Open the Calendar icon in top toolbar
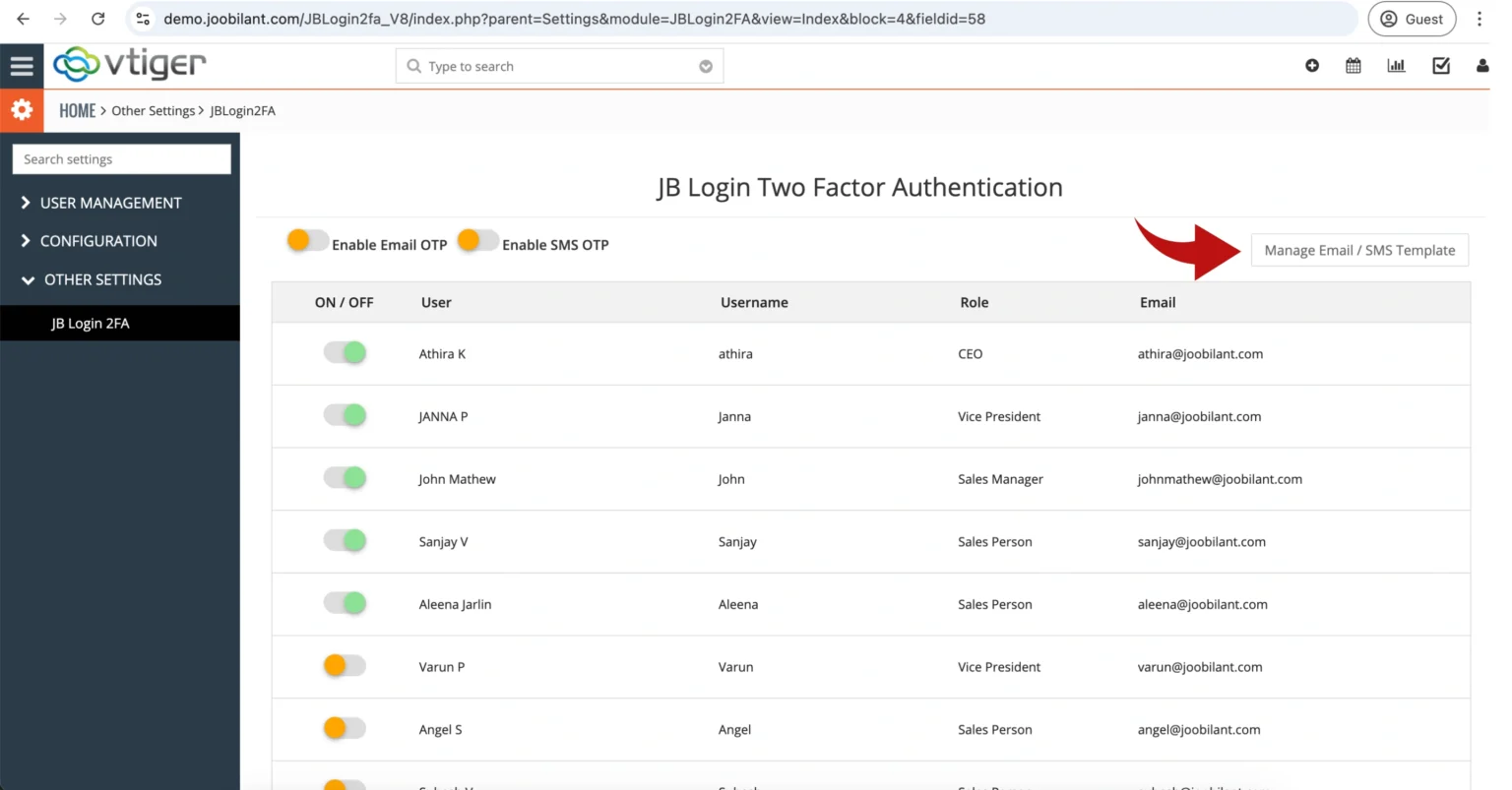This screenshot has width=1512, height=790. (1354, 65)
